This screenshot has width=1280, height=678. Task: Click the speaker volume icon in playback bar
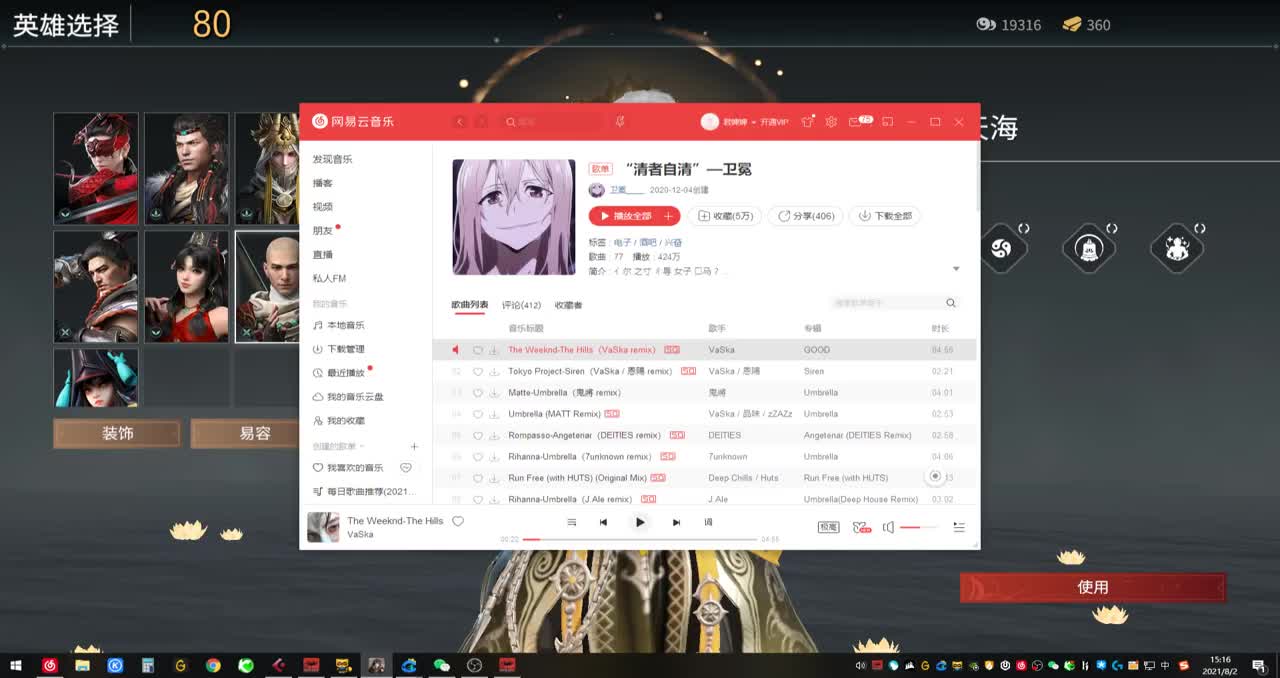(886, 527)
